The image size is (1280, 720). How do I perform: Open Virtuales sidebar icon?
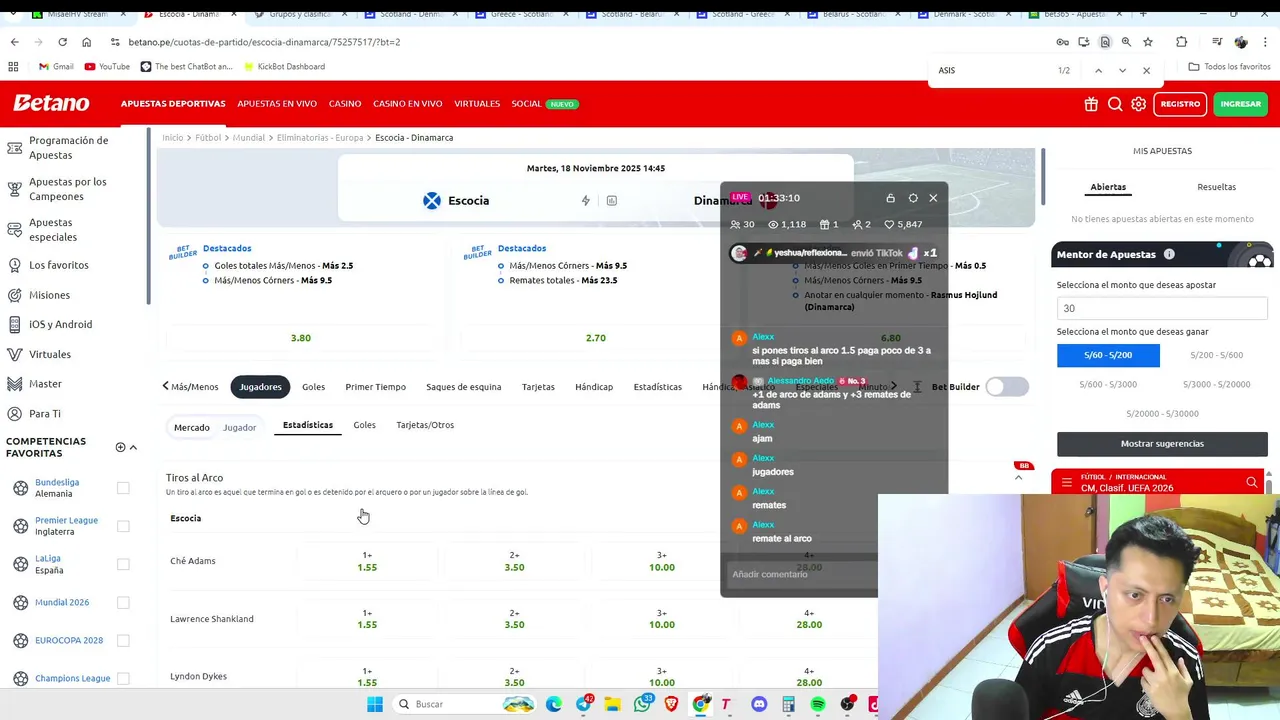[x=15, y=354]
